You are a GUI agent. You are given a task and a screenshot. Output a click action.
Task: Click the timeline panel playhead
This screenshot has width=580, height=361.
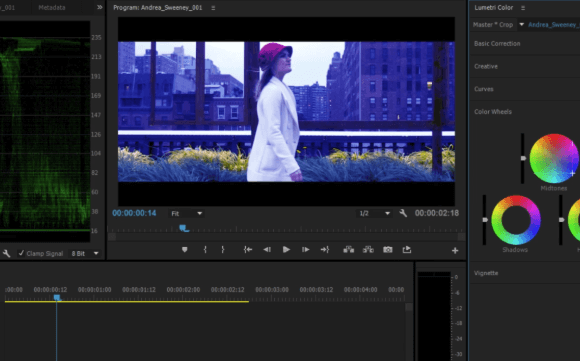[57, 297]
